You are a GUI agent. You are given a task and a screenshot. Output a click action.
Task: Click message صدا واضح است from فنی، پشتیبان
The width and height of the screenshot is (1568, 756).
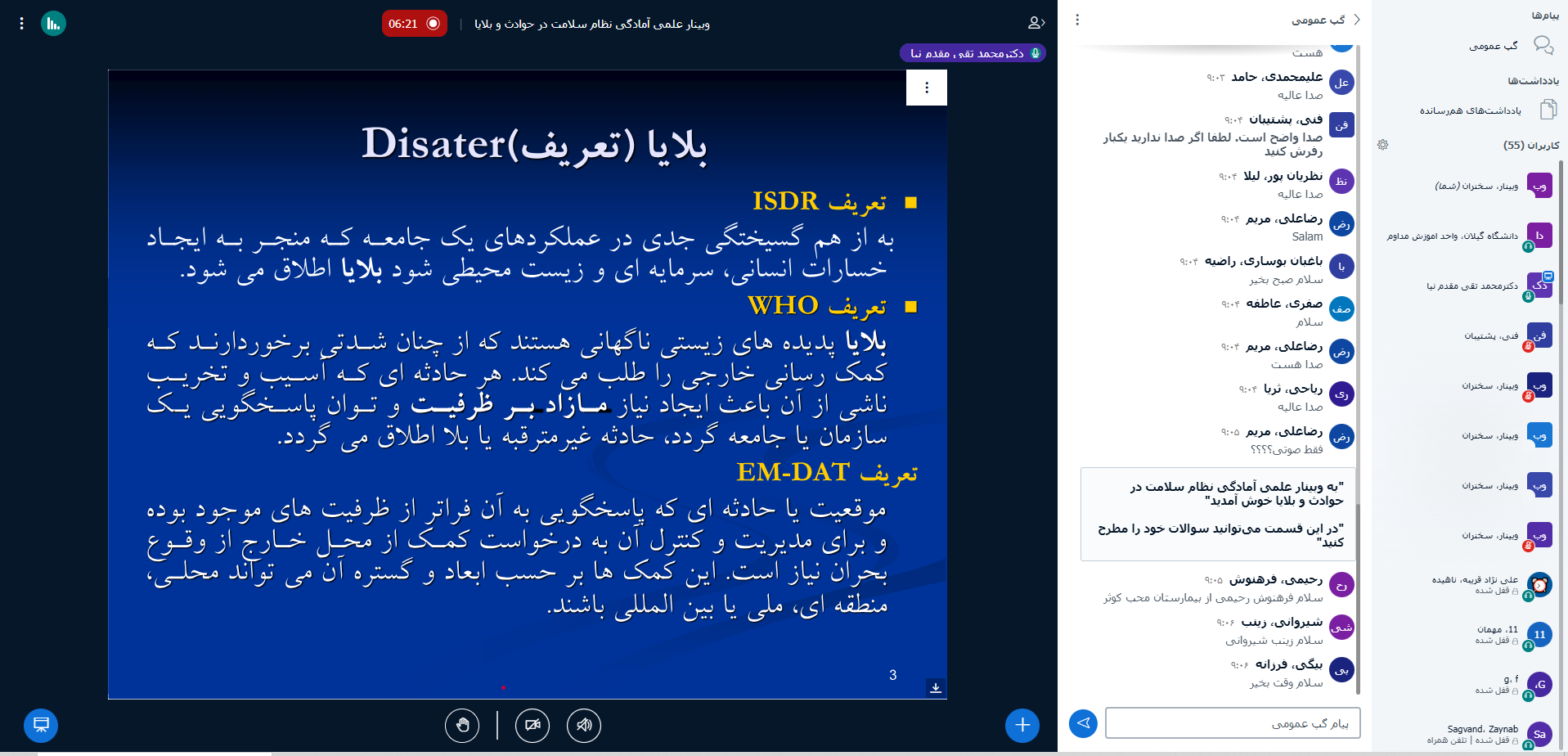click(x=1213, y=144)
